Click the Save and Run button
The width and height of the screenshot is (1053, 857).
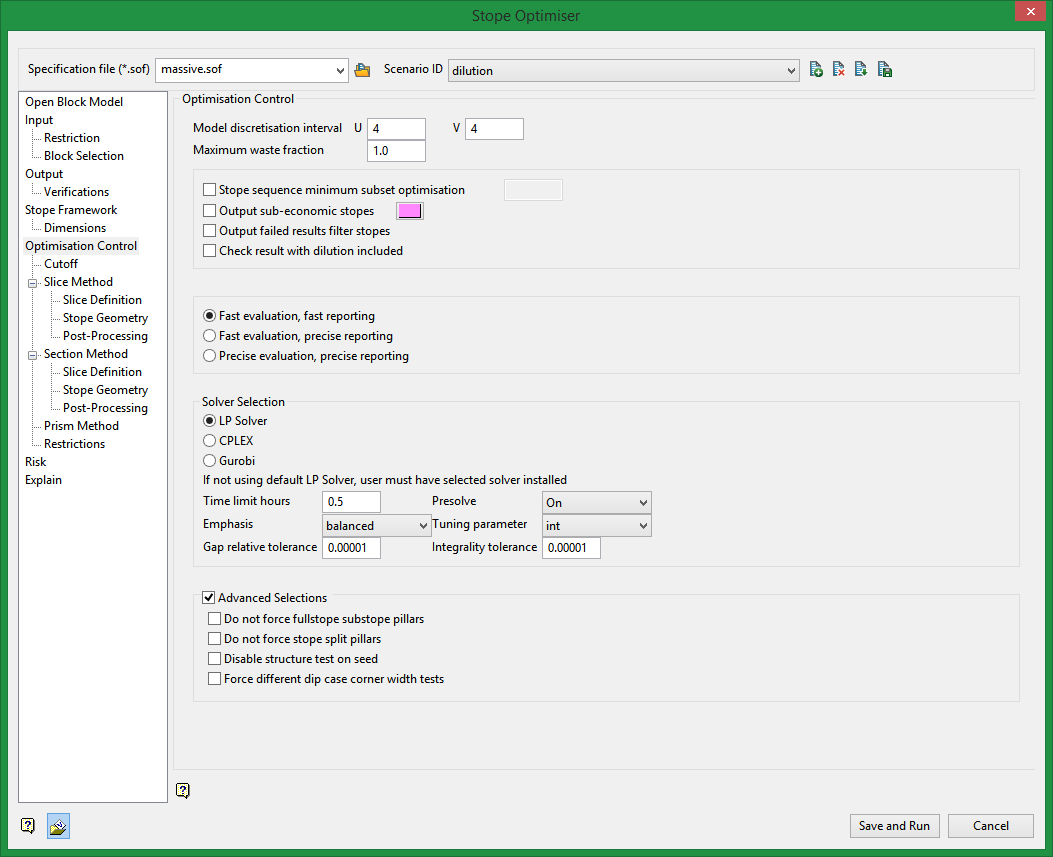894,826
